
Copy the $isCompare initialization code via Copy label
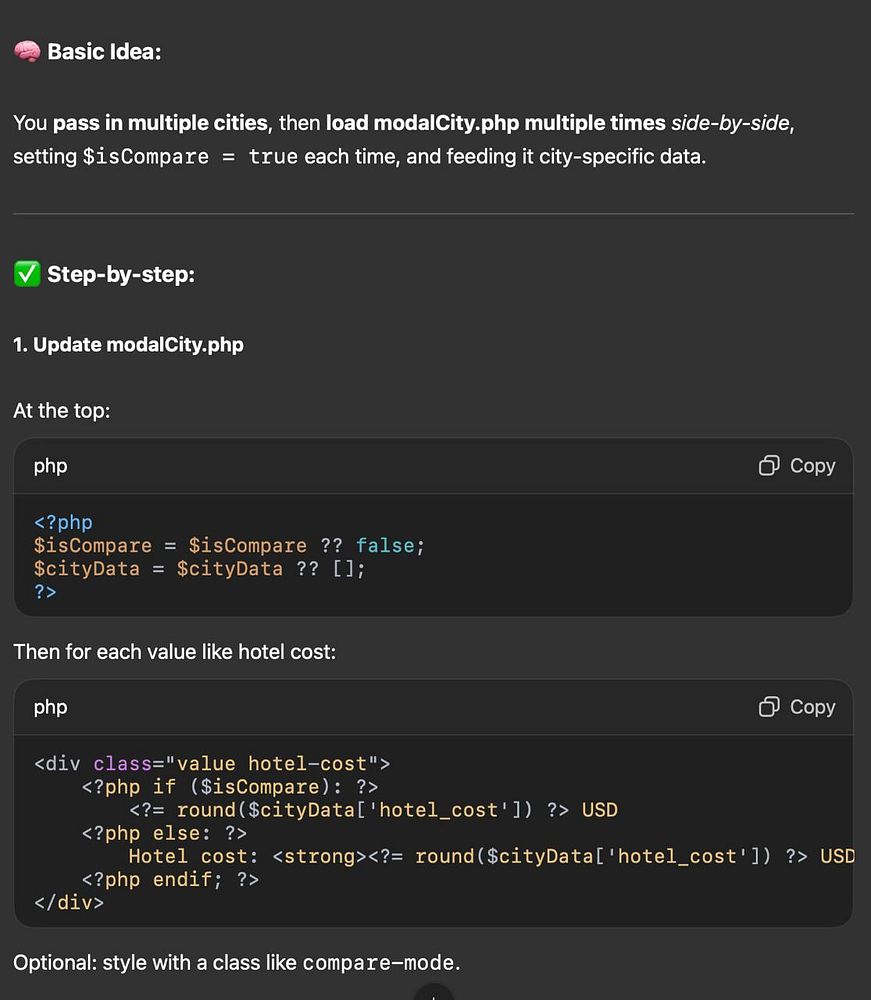tap(812, 466)
